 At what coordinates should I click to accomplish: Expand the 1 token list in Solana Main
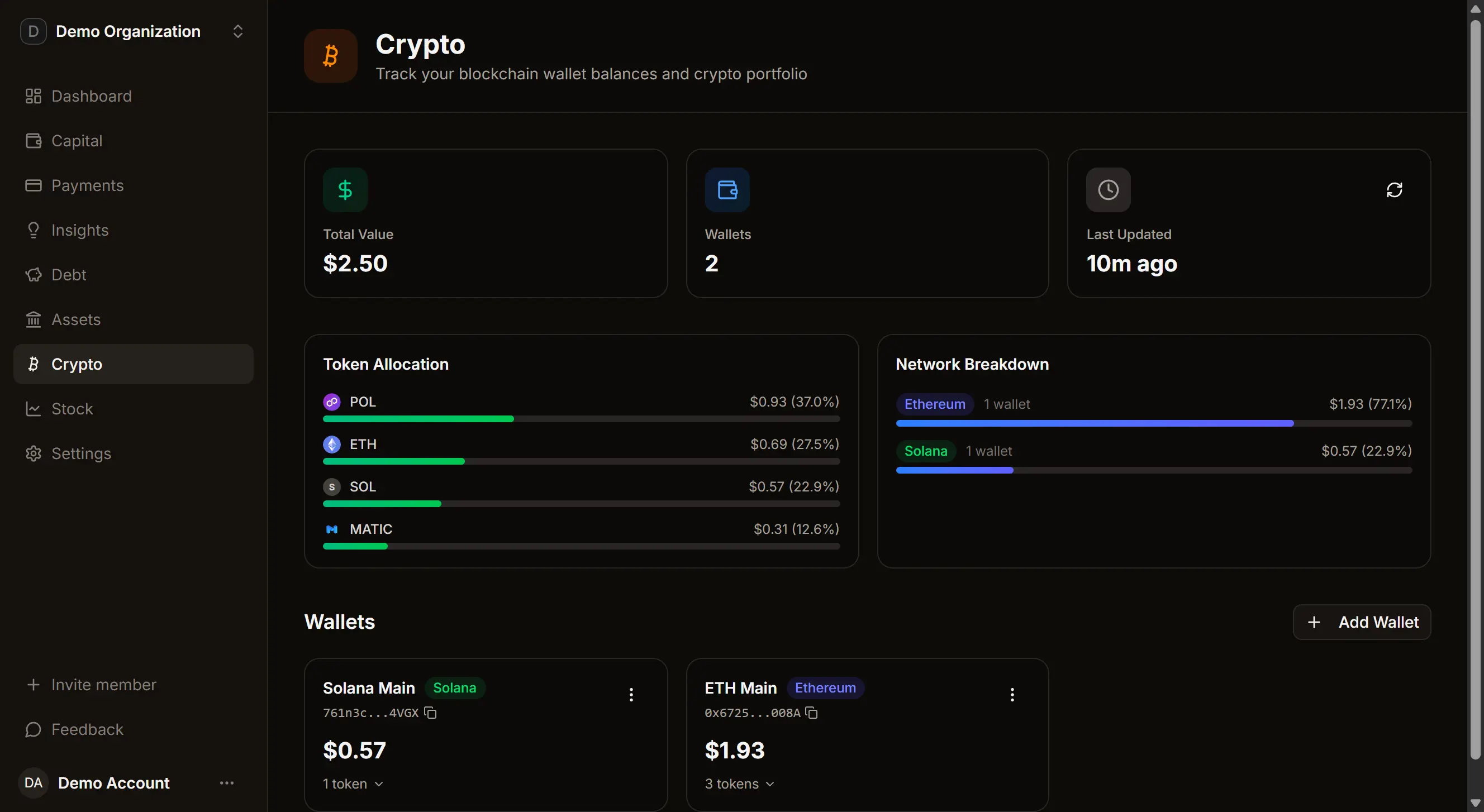click(353, 784)
